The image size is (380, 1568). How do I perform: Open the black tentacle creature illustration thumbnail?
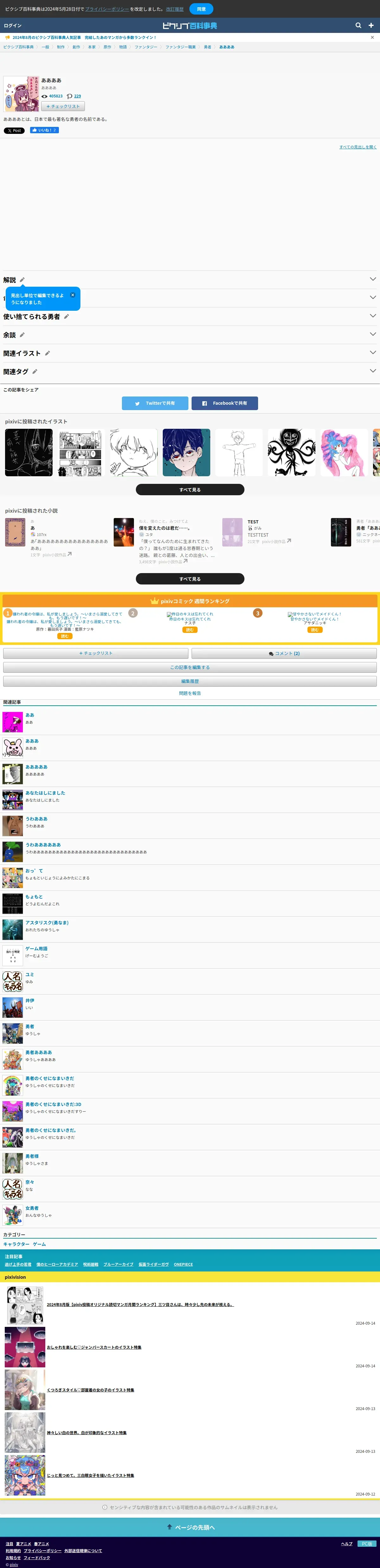[292, 452]
